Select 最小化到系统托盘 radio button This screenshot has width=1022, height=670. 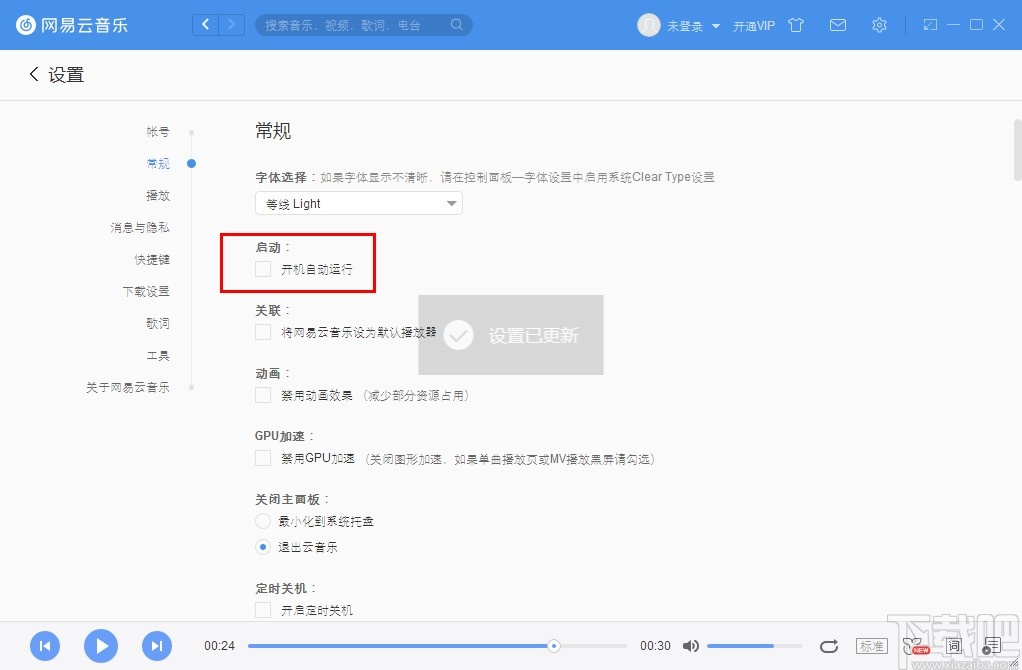tap(263, 521)
